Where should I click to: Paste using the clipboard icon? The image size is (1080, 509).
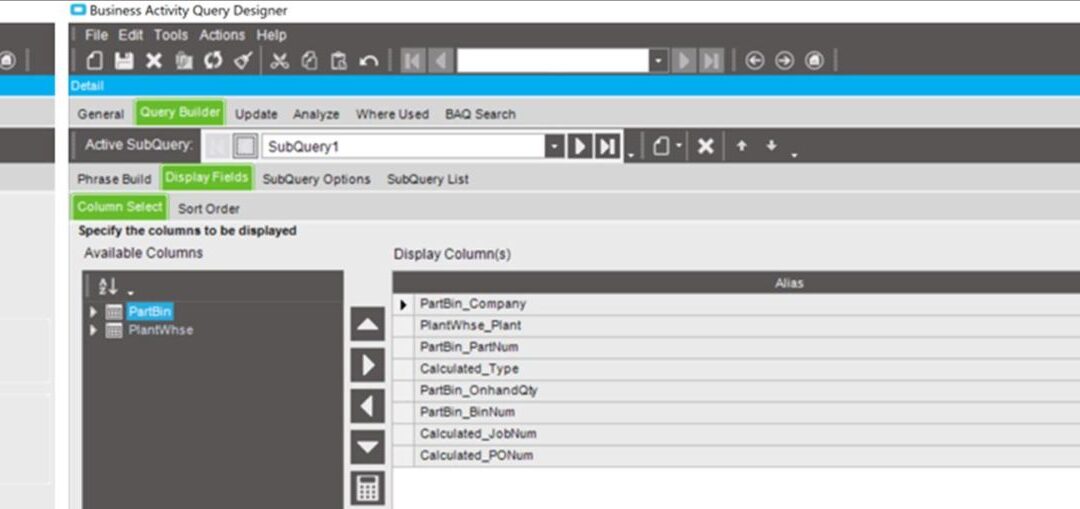click(x=339, y=61)
